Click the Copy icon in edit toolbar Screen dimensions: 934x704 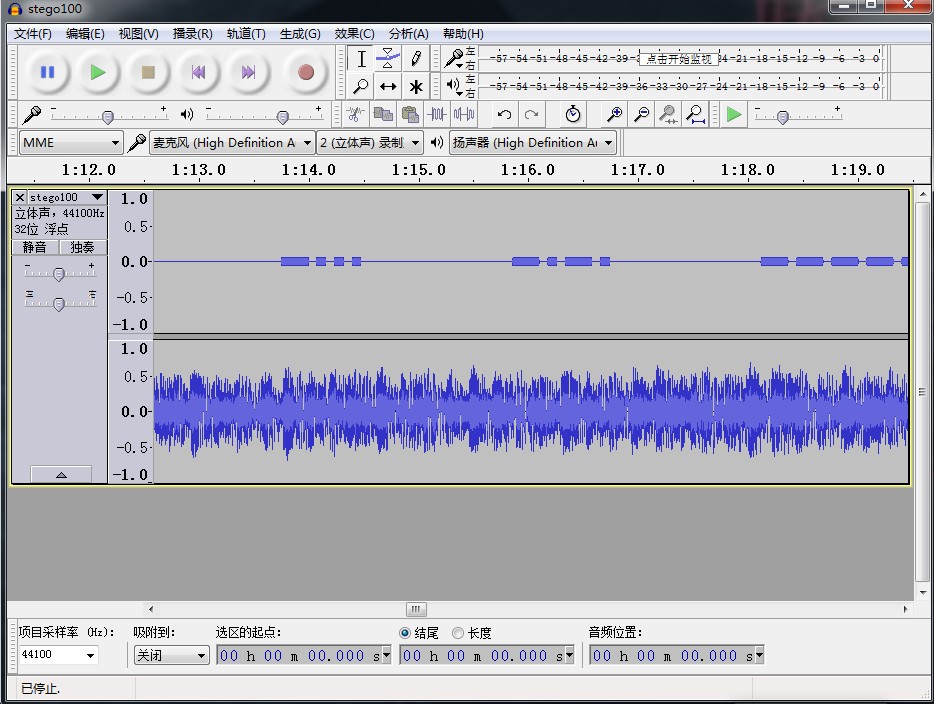pyautogui.click(x=382, y=114)
